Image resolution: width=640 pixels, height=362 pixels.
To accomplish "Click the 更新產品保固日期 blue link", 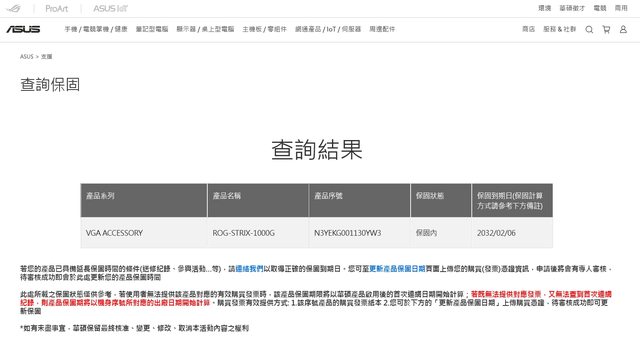I will (397, 269).
